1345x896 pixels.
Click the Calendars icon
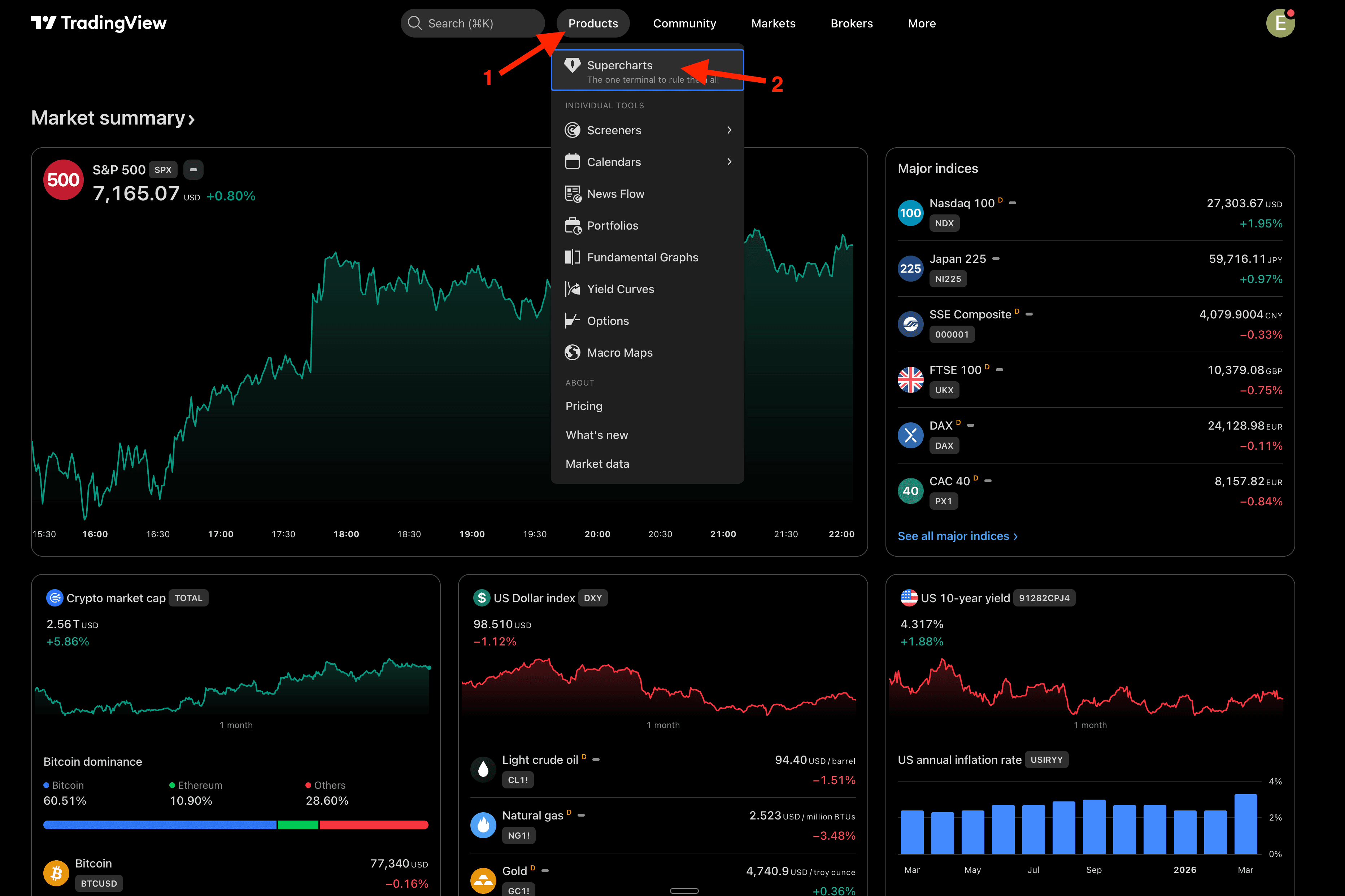point(572,162)
